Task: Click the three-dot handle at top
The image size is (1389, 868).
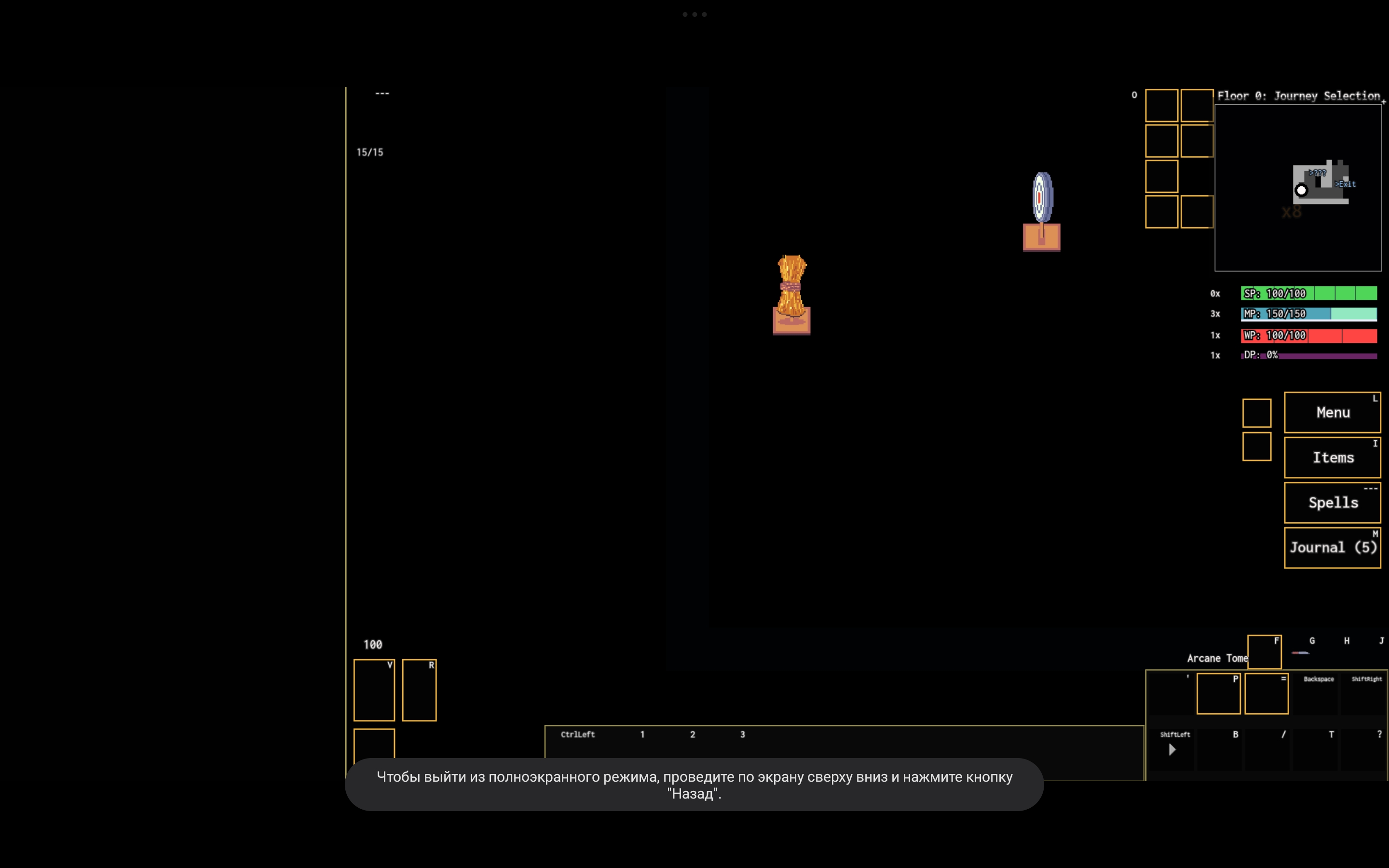Action: 694,14
